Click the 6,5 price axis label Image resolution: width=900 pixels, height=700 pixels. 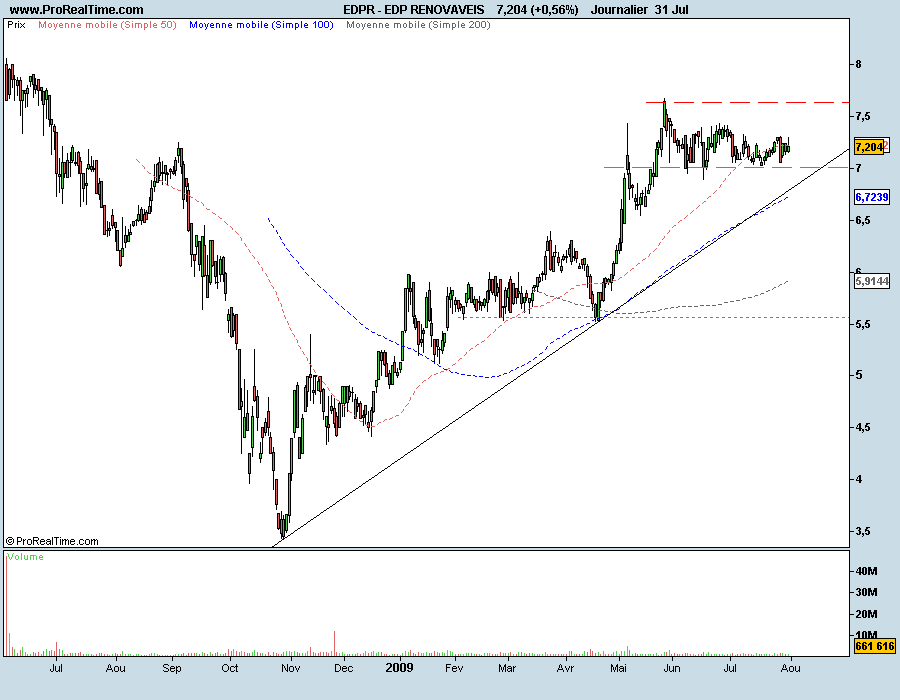(x=863, y=221)
